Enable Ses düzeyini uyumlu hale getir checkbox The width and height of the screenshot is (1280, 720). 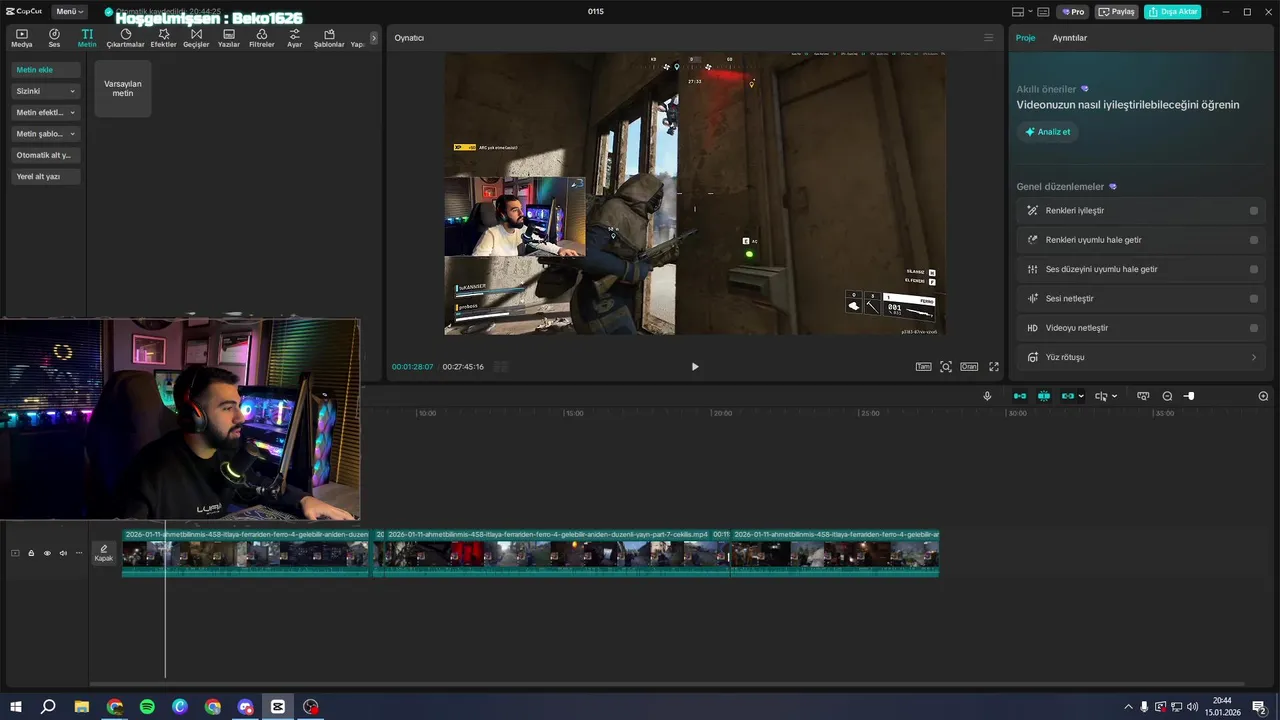tap(1254, 269)
